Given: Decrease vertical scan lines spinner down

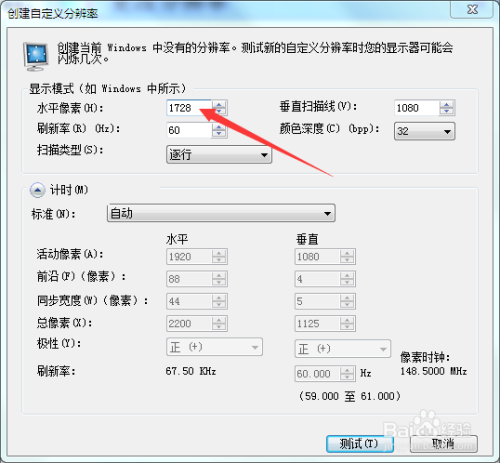Looking at the screenshot, I should (x=447, y=112).
